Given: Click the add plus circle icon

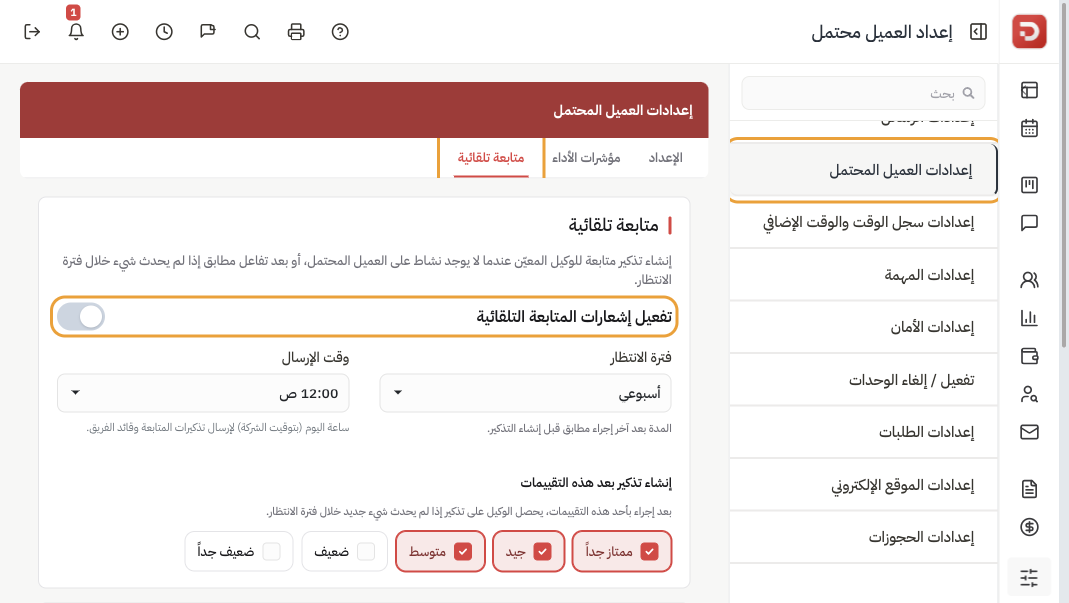Looking at the screenshot, I should click(120, 32).
